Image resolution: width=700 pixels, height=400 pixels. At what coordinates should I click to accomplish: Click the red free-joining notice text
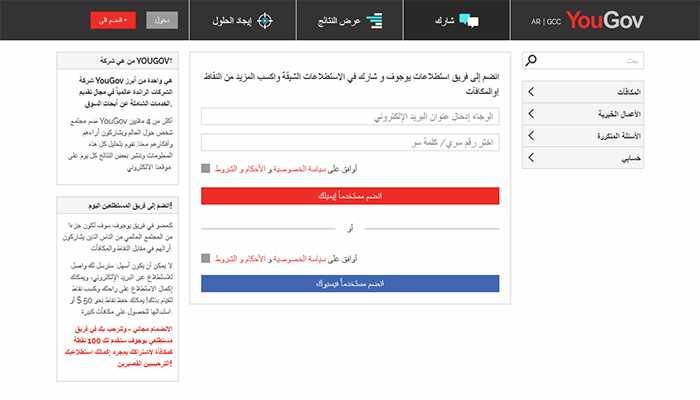[119, 346]
